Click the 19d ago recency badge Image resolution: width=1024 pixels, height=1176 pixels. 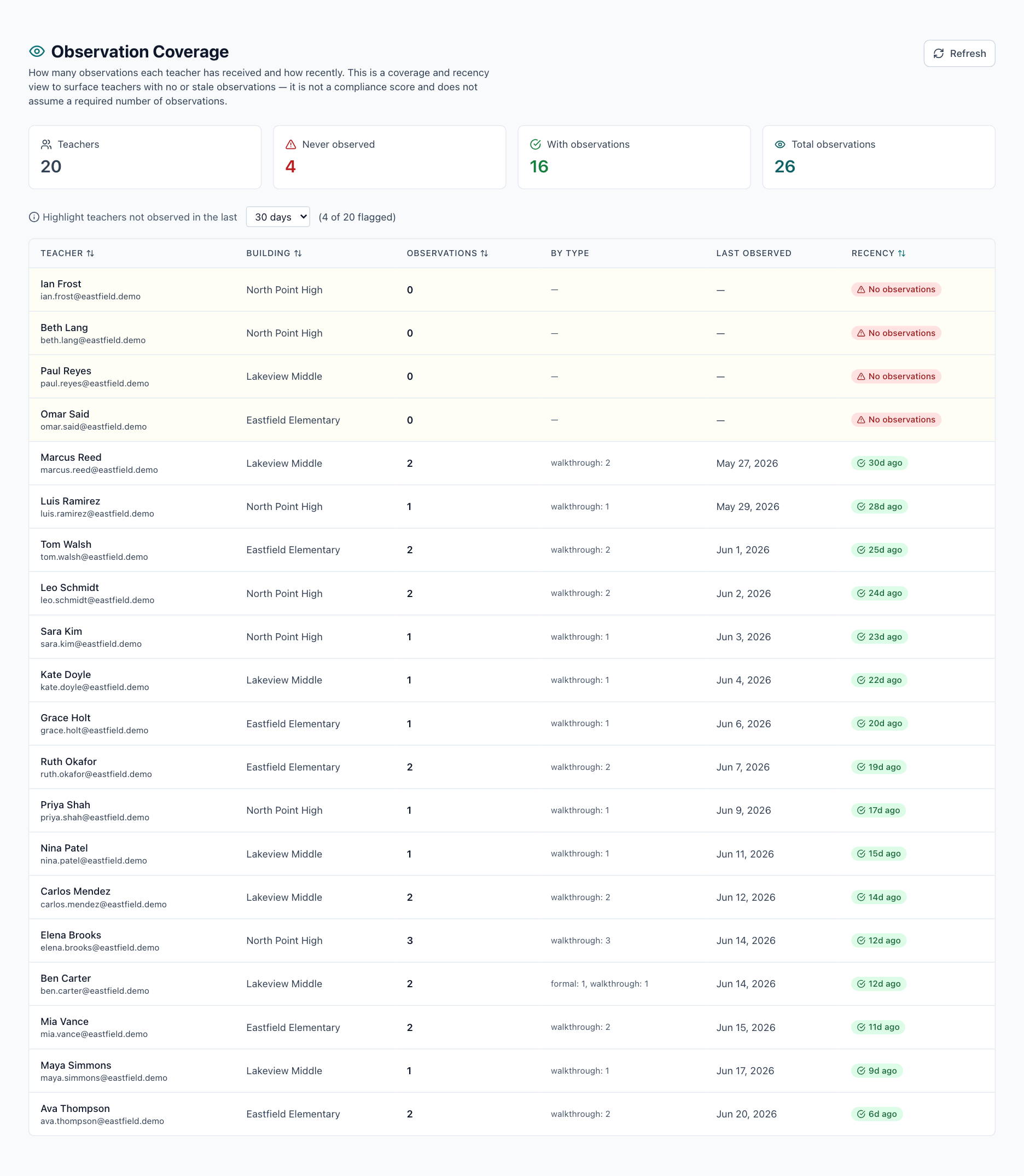pos(879,767)
